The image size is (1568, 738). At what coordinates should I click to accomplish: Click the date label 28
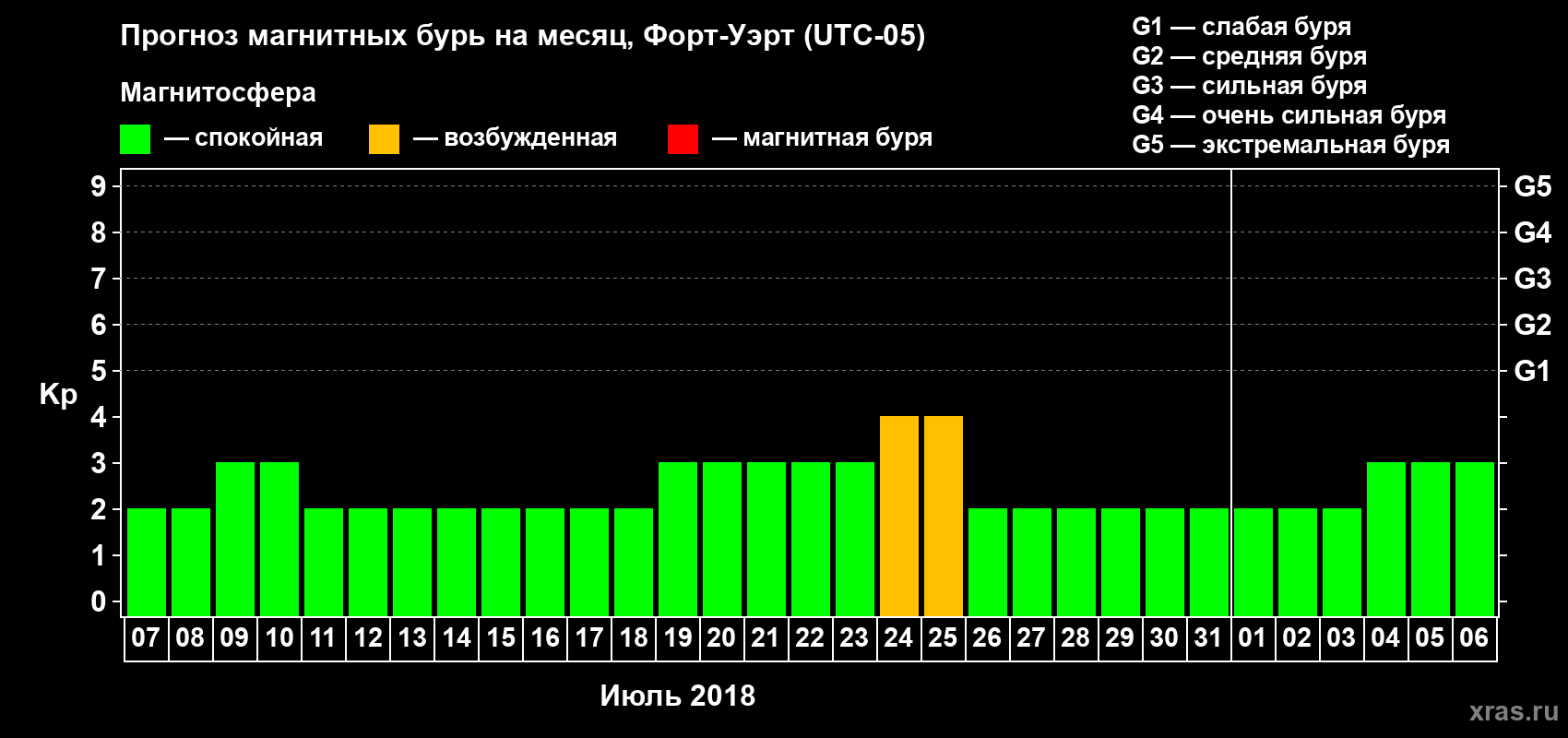coord(1075,637)
